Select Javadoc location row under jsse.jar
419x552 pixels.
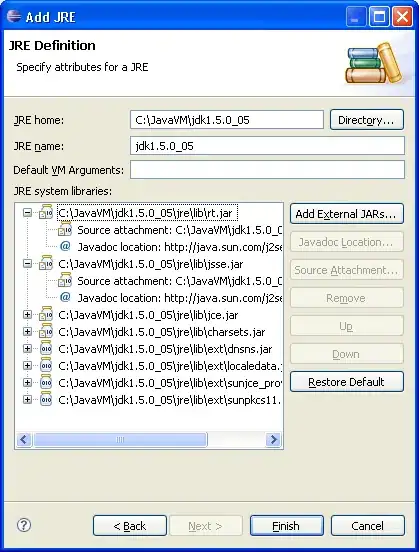pyautogui.click(x=180, y=298)
